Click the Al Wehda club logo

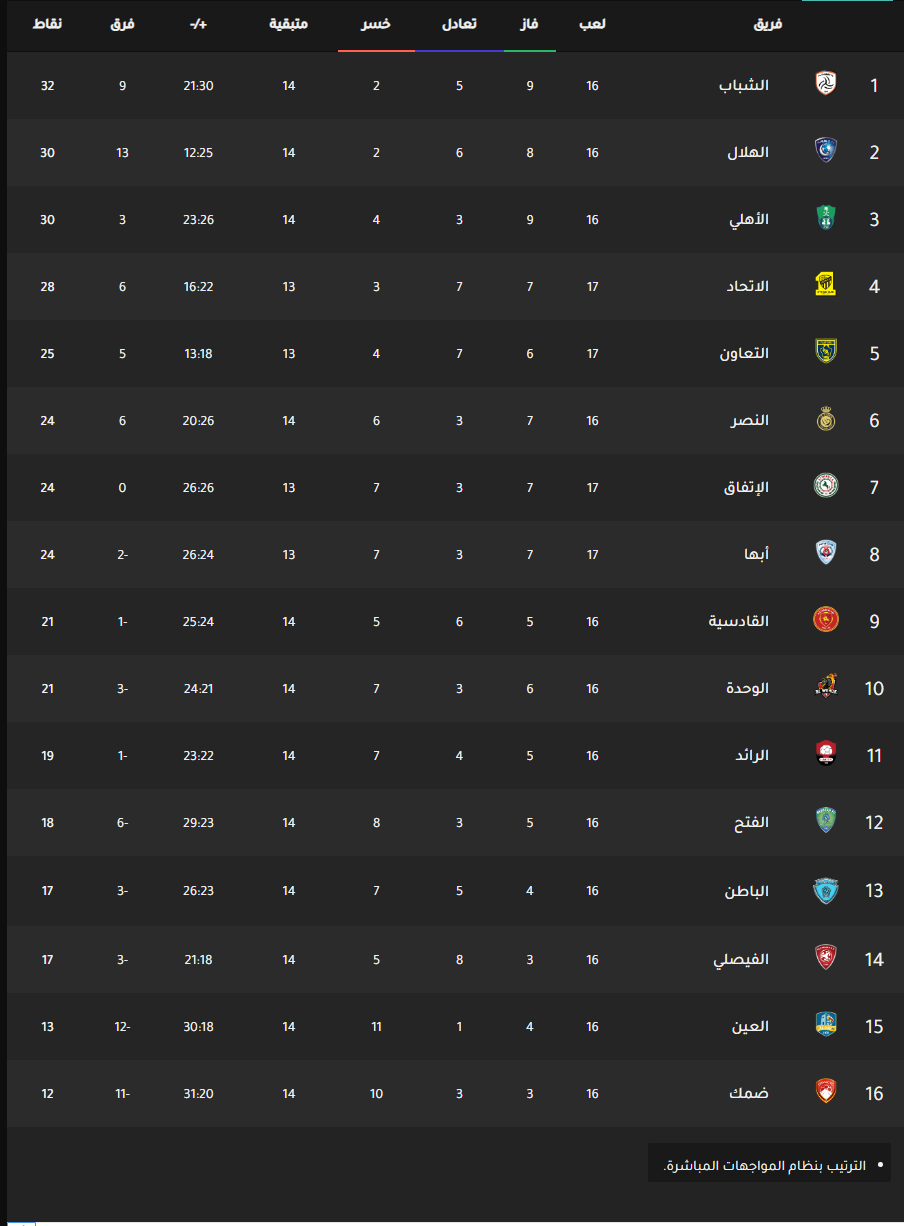click(x=825, y=688)
